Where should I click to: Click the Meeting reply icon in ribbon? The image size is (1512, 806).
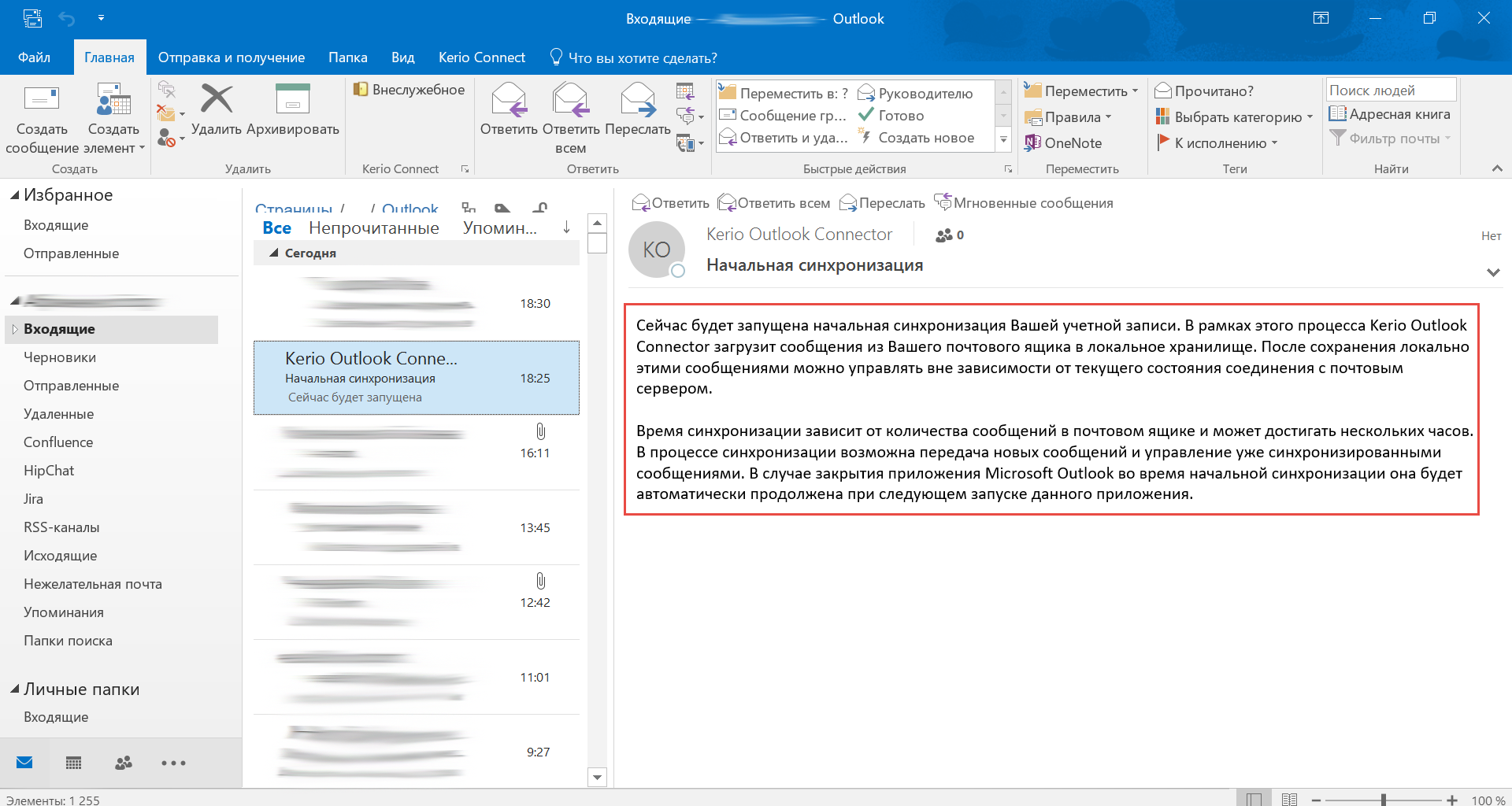[x=685, y=91]
